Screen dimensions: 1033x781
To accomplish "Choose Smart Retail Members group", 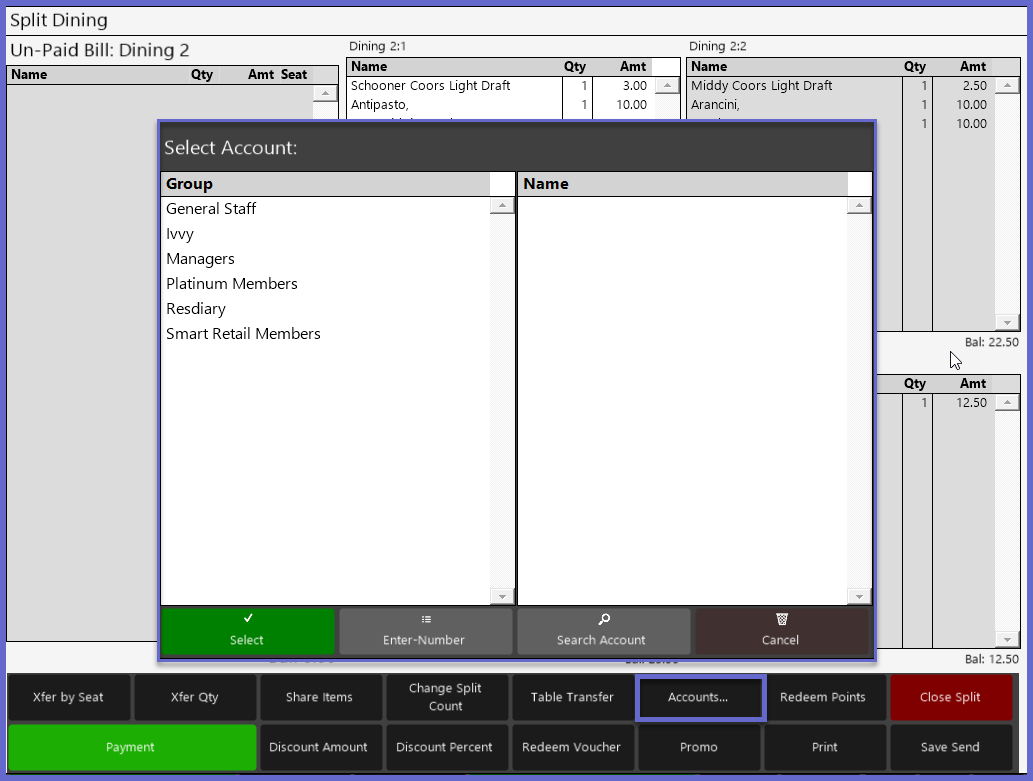I will (243, 334).
